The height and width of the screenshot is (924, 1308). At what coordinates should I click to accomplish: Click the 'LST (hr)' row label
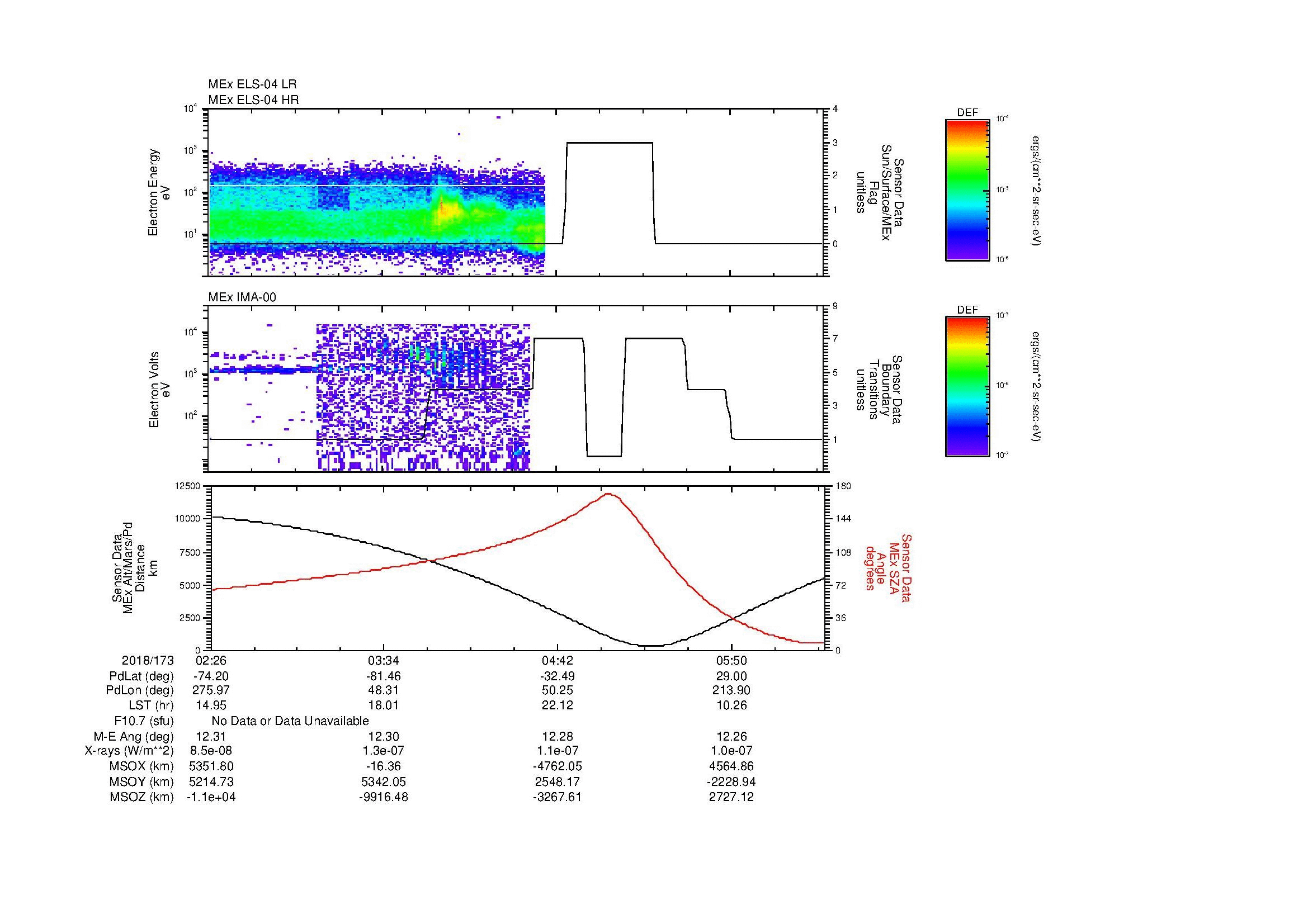[x=151, y=705]
